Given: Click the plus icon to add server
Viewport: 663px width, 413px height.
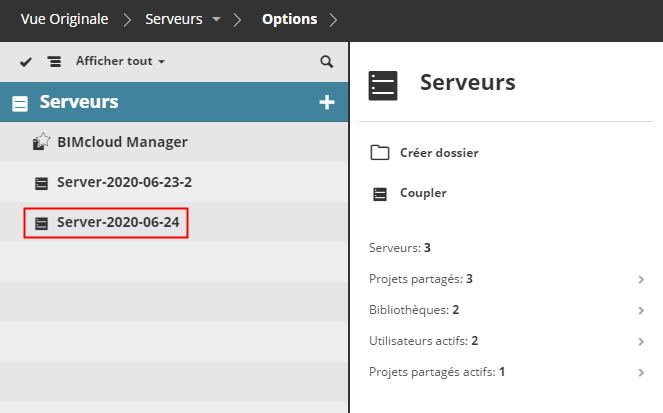Looking at the screenshot, I should coord(326,102).
